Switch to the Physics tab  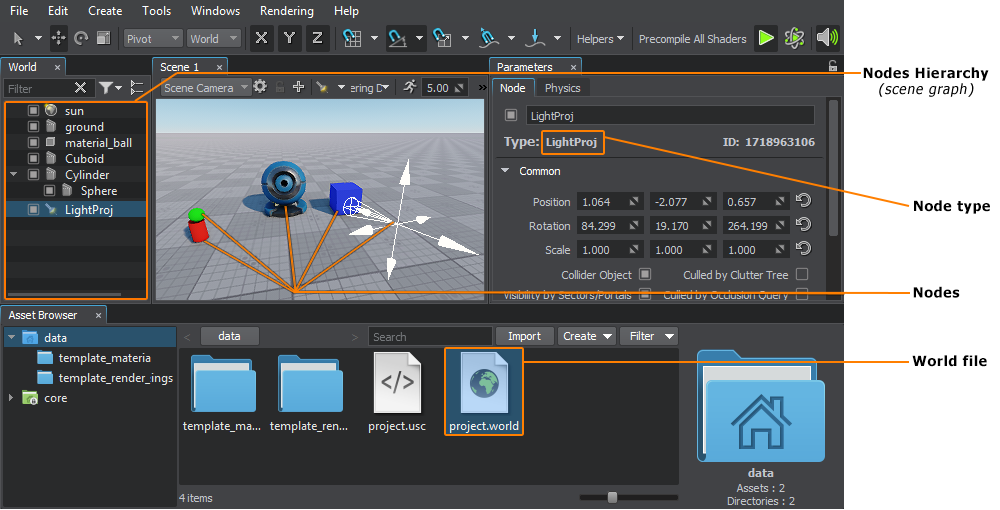562,88
